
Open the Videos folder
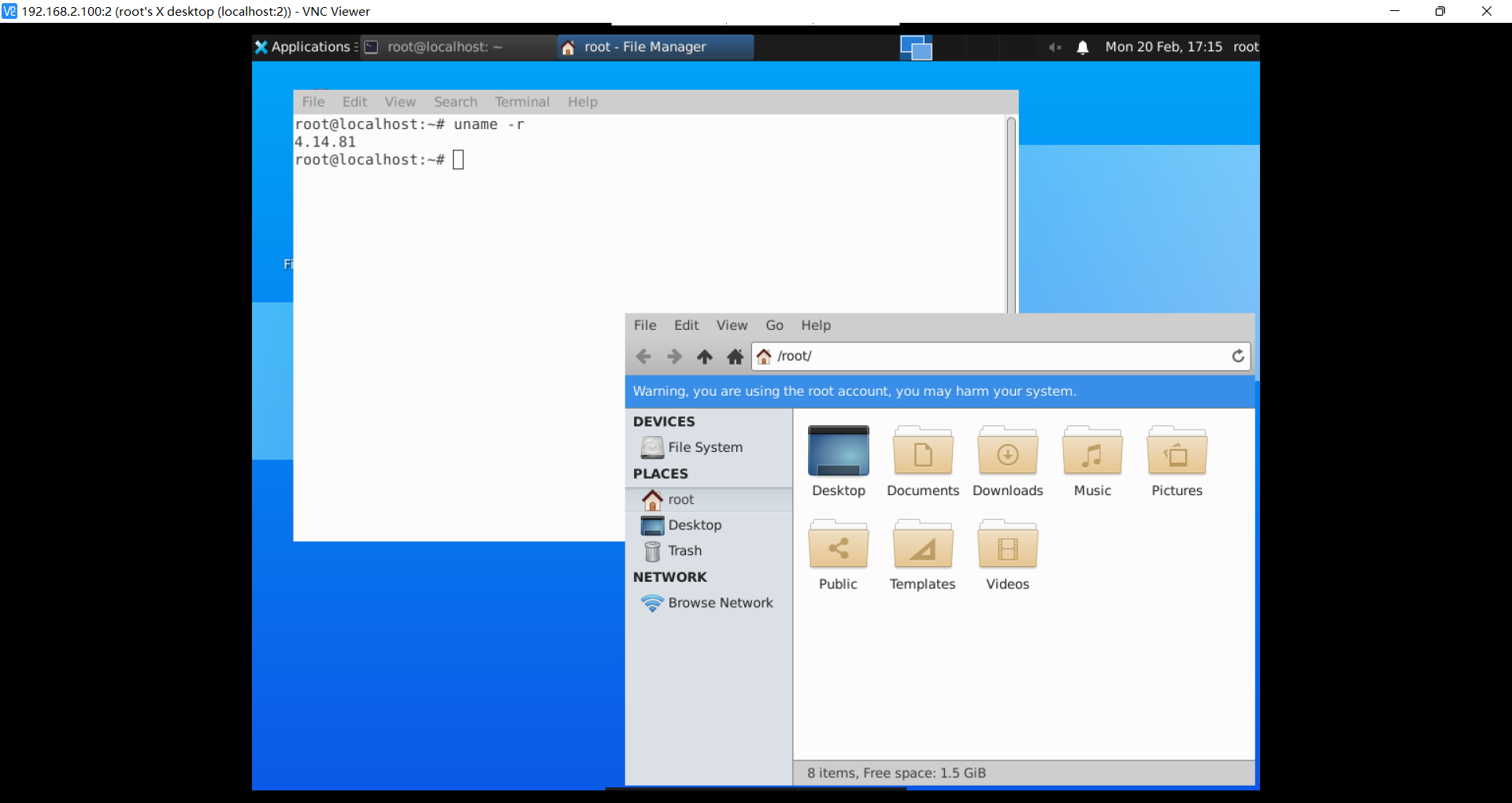coord(1008,555)
